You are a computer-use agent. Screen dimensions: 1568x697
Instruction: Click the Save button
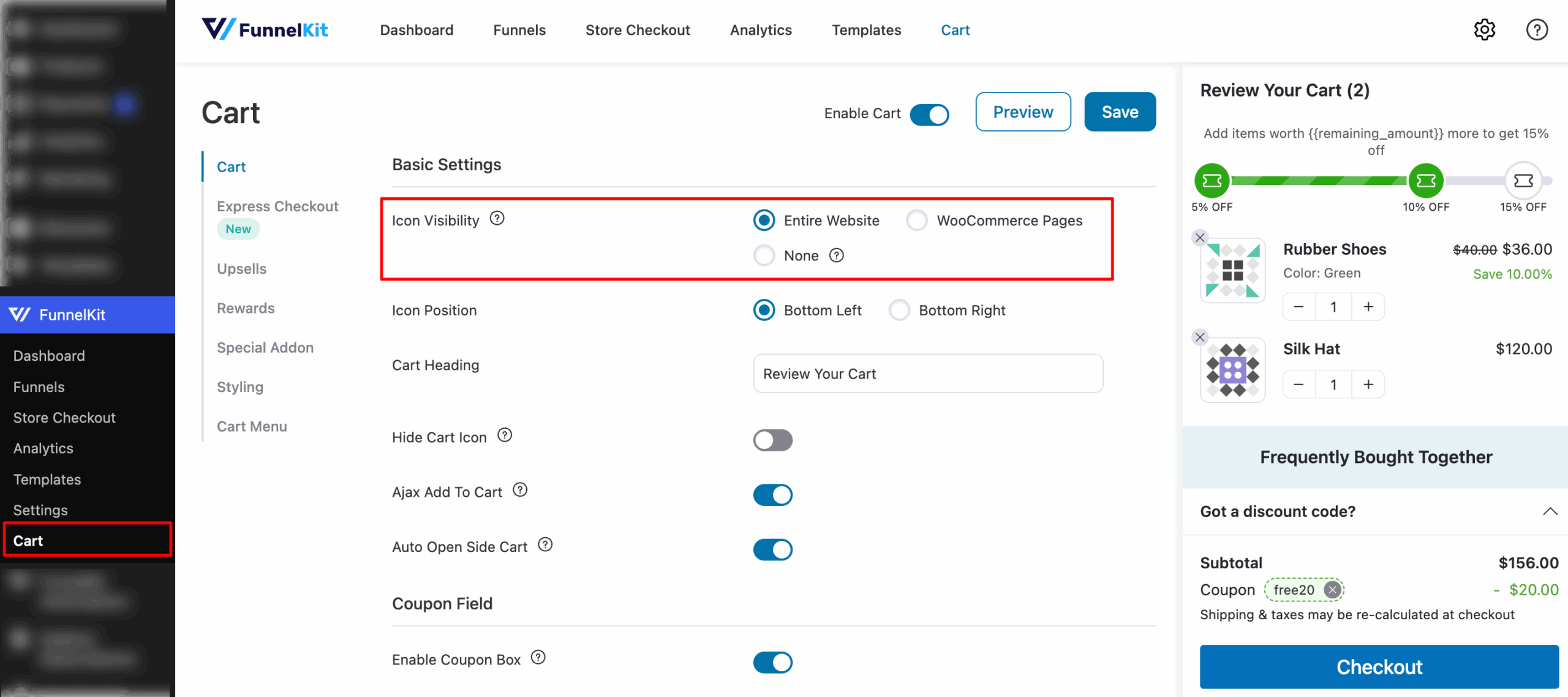[1120, 112]
